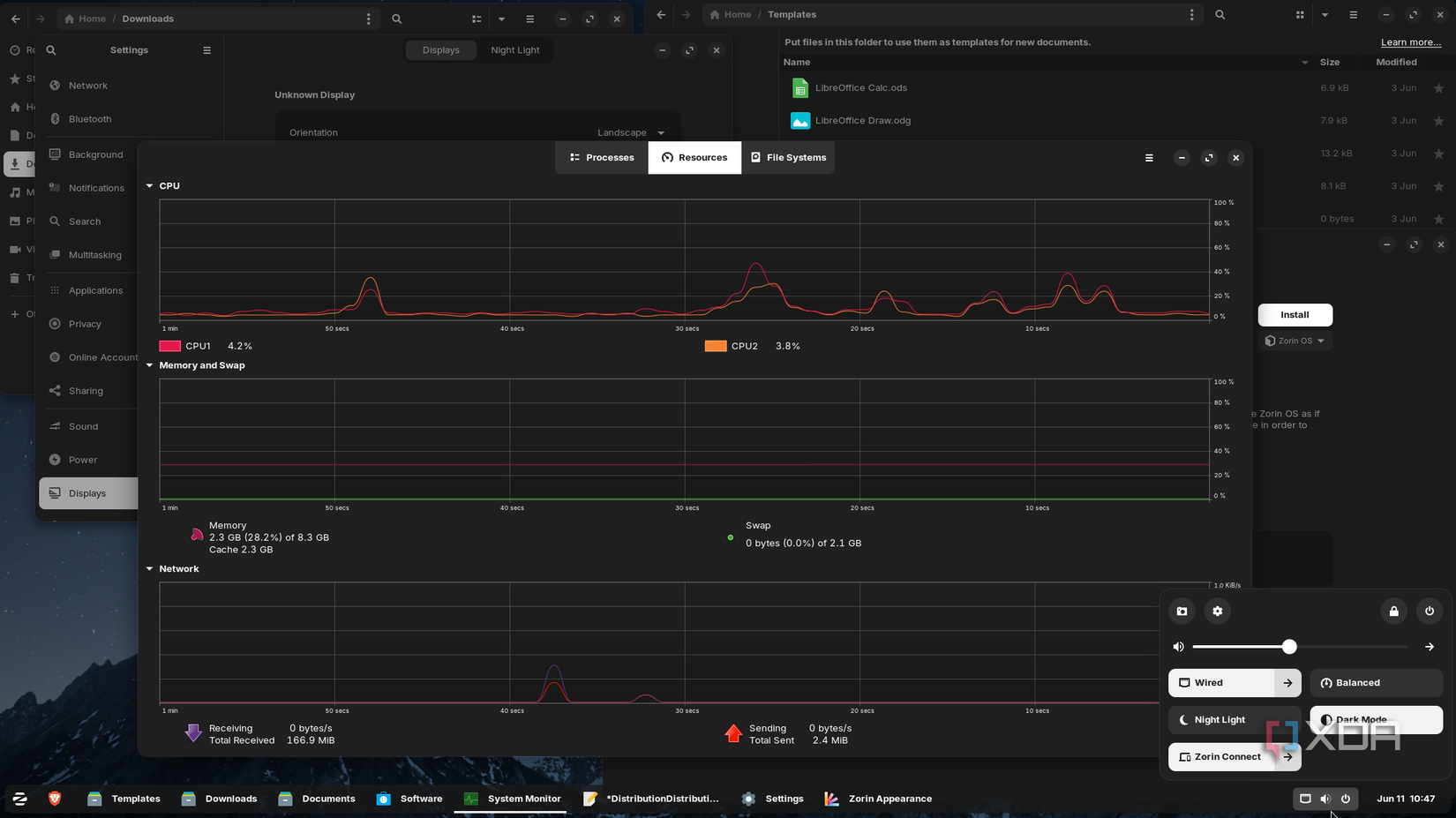The height and width of the screenshot is (818, 1456).
Task: Open settings gear in quick settings panel
Action: [1218, 611]
